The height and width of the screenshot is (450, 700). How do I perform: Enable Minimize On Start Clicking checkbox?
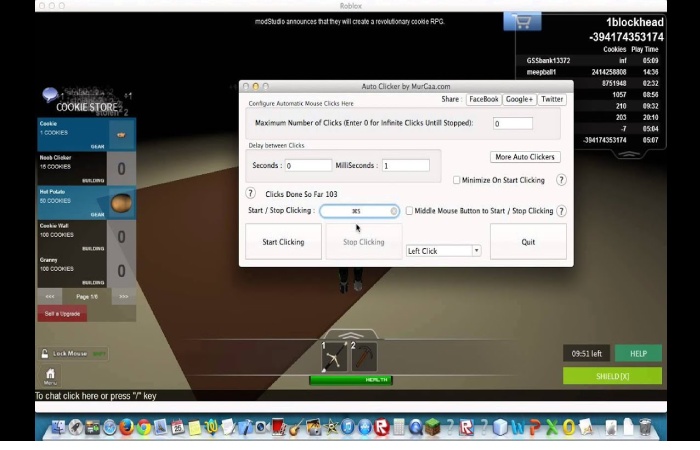pos(456,180)
